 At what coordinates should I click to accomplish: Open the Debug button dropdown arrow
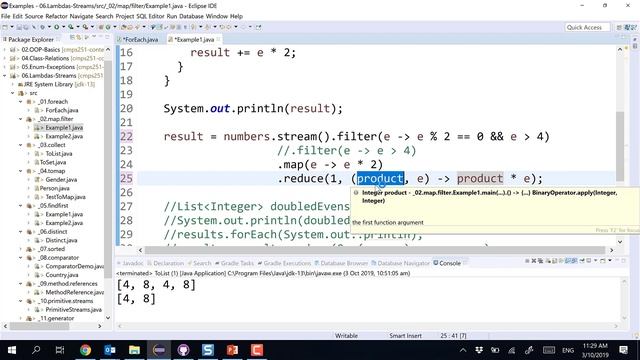pos(49,27)
